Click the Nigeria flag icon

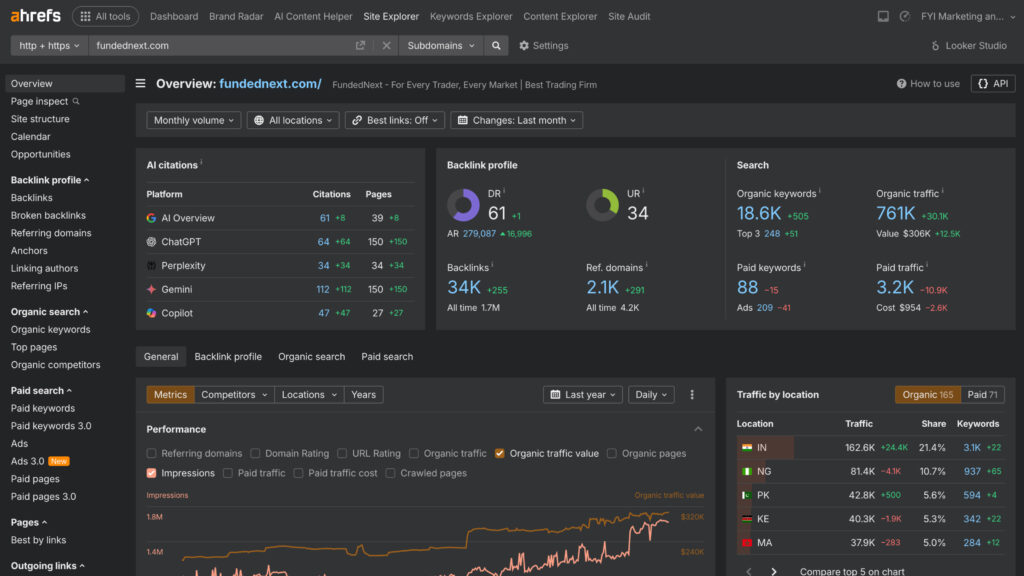click(747, 472)
